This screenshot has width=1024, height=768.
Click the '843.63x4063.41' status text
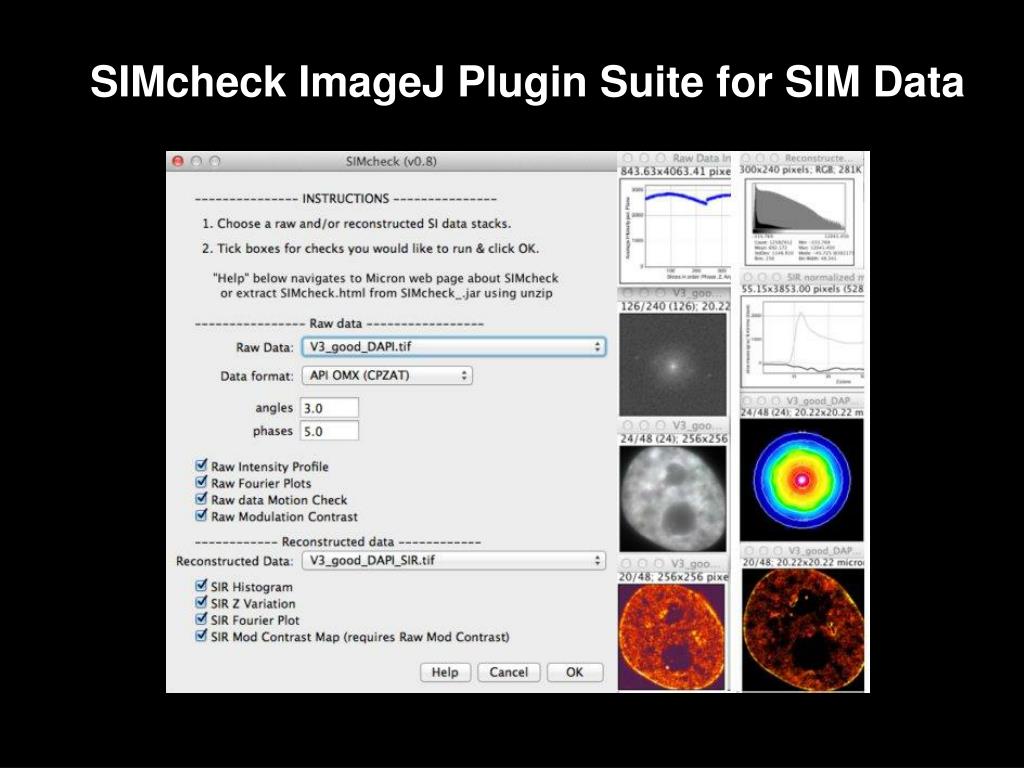[x=675, y=171]
